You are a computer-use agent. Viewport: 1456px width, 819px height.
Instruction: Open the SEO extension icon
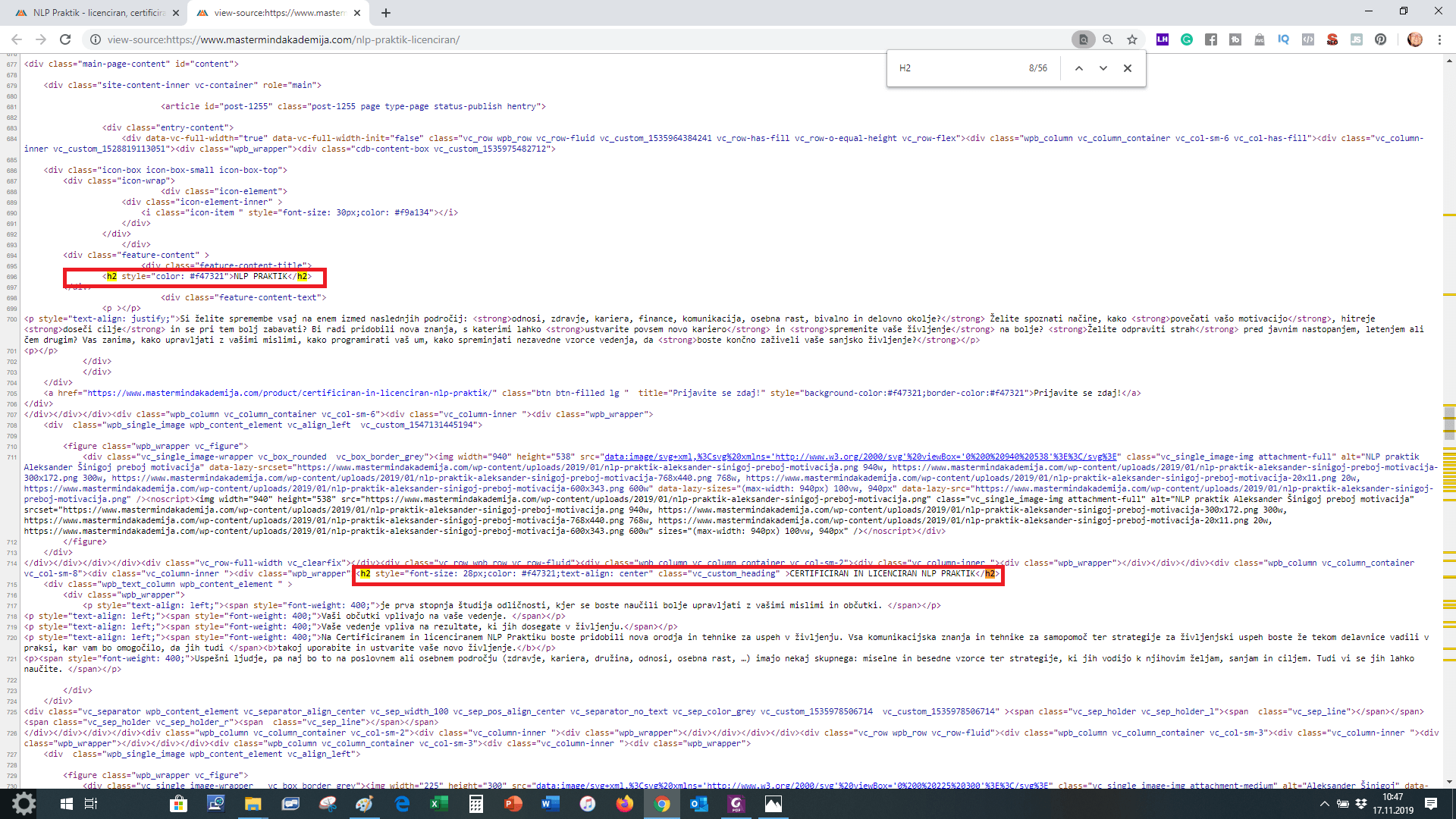point(1332,39)
